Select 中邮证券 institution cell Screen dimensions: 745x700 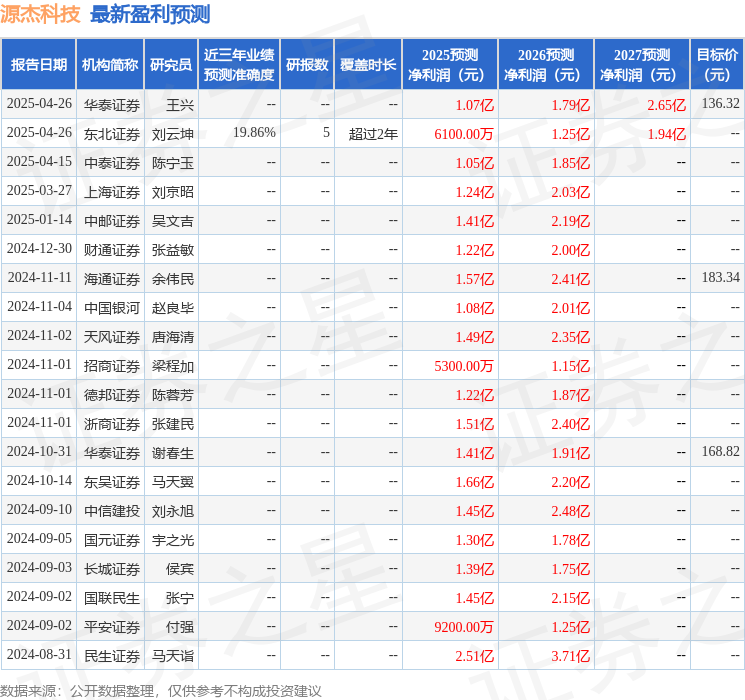pyautogui.click(x=112, y=221)
